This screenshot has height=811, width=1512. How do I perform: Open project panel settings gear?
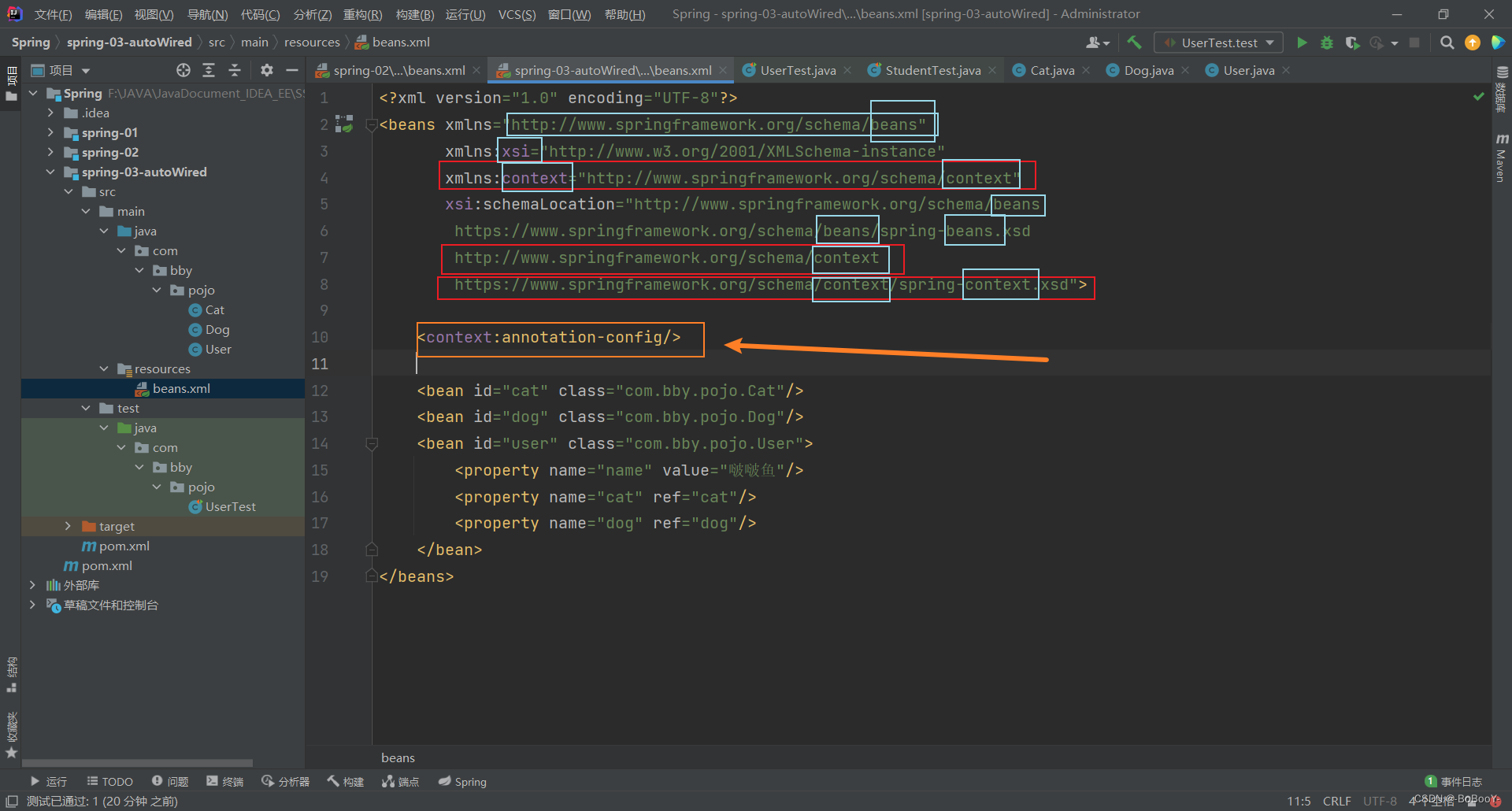point(267,70)
